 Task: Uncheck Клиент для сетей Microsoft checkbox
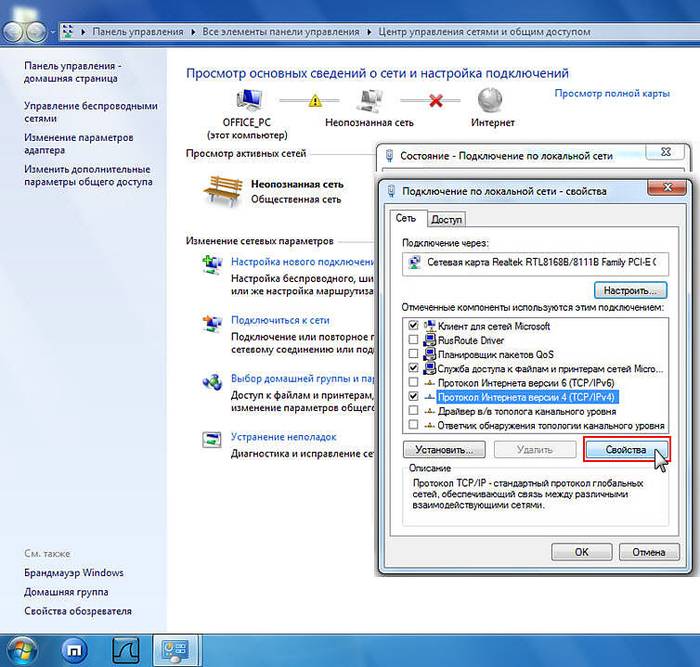pos(413,325)
